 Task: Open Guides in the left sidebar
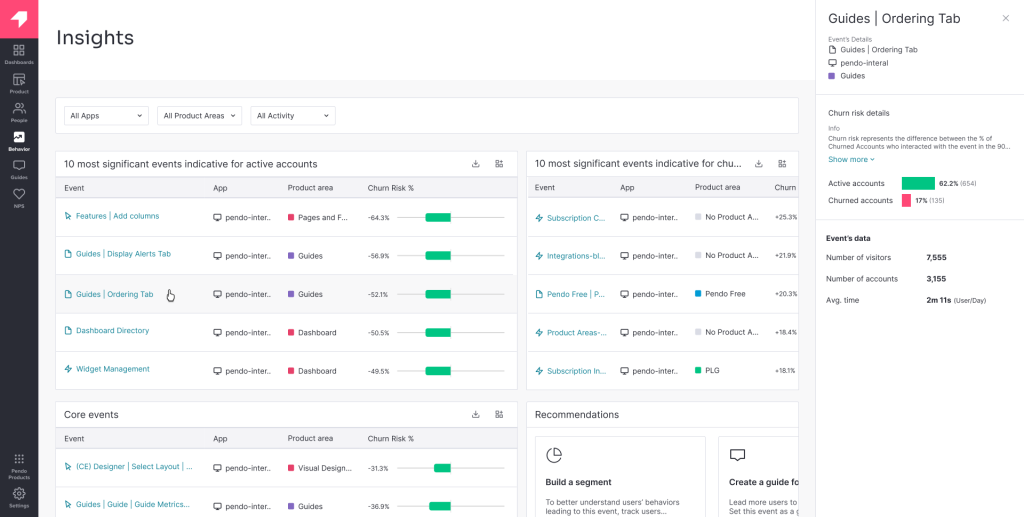coord(19,168)
